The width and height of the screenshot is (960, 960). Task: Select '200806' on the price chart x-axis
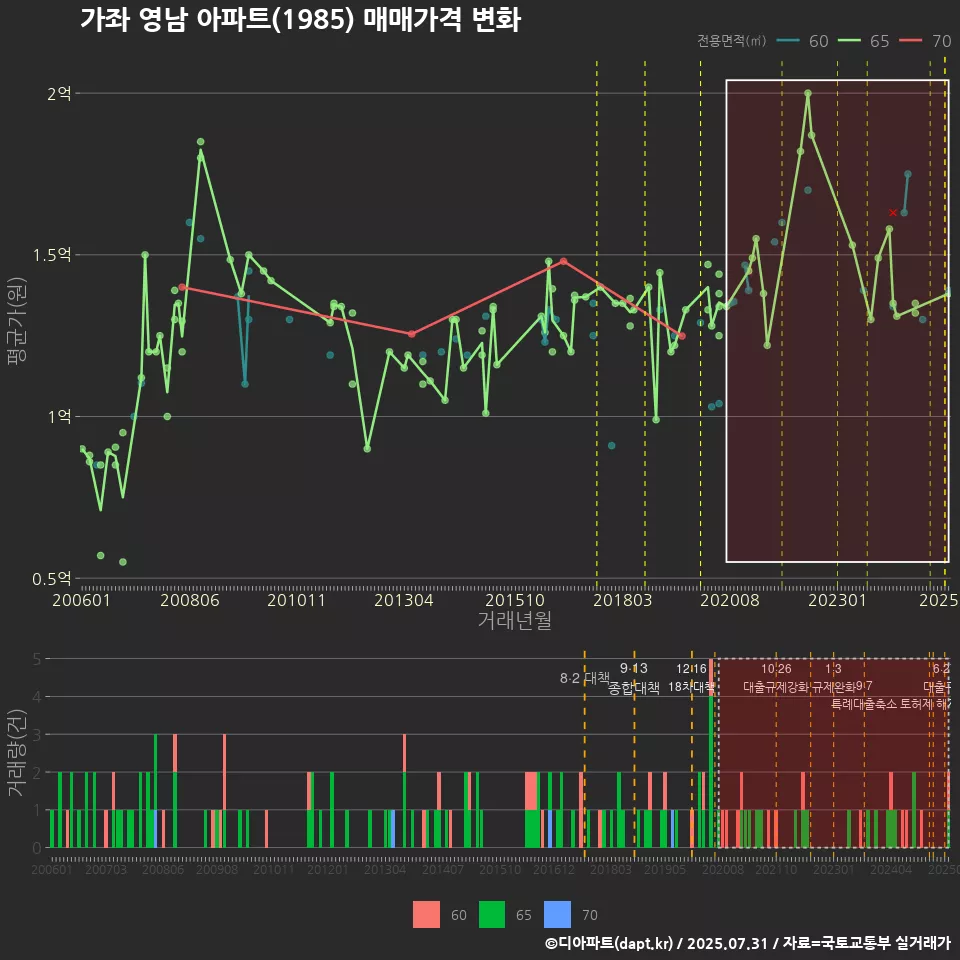190,600
